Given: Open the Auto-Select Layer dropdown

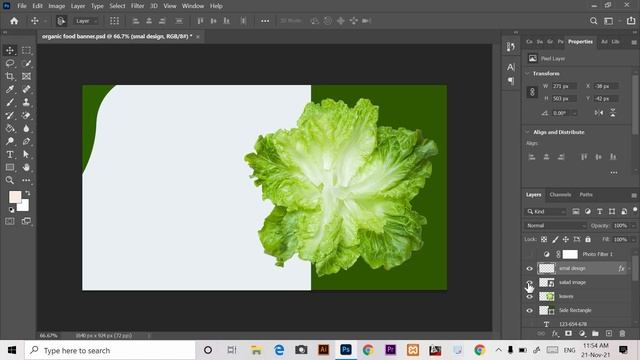Looking at the screenshot, I should [86, 21].
